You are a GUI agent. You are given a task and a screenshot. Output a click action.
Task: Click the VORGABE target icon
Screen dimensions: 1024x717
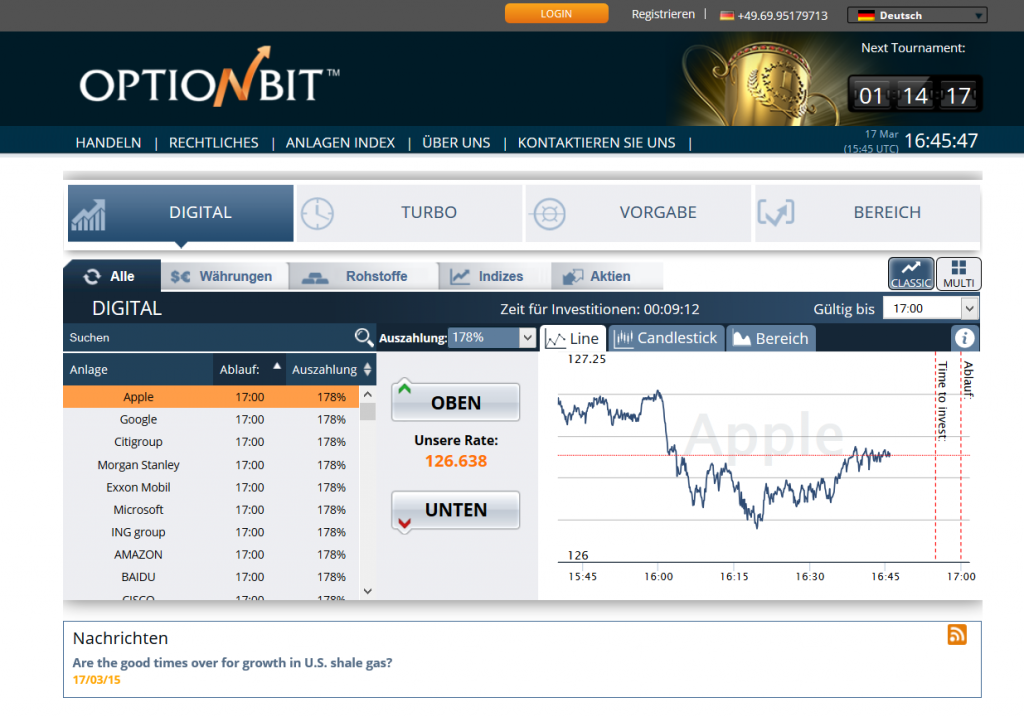(549, 214)
